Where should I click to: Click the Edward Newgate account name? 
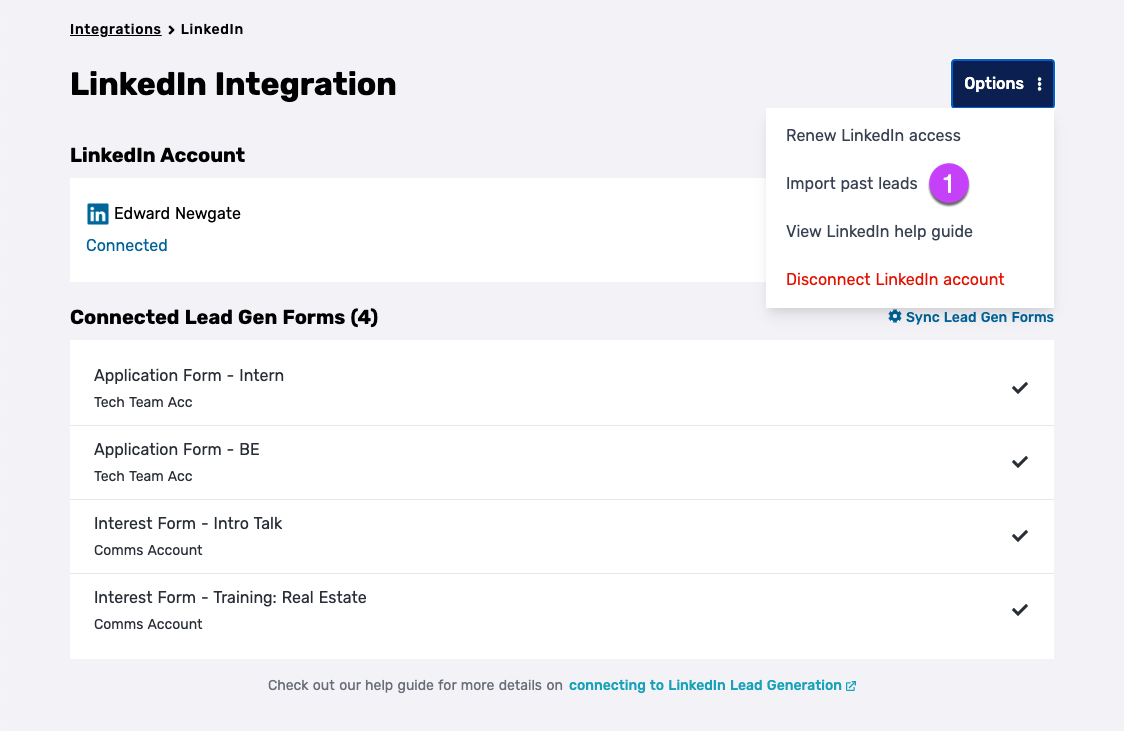coord(177,214)
